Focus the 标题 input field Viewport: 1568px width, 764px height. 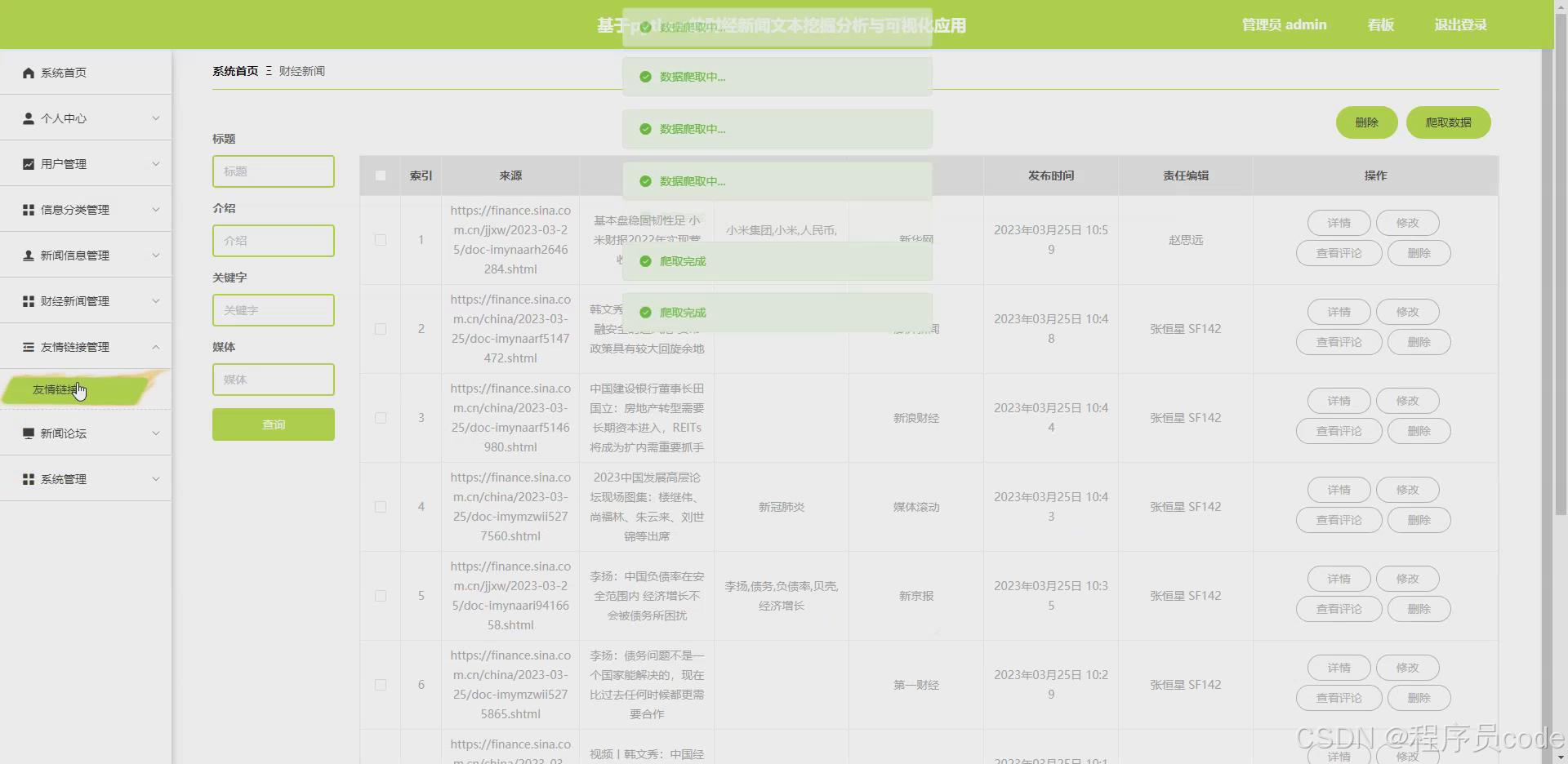click(274, 171)
